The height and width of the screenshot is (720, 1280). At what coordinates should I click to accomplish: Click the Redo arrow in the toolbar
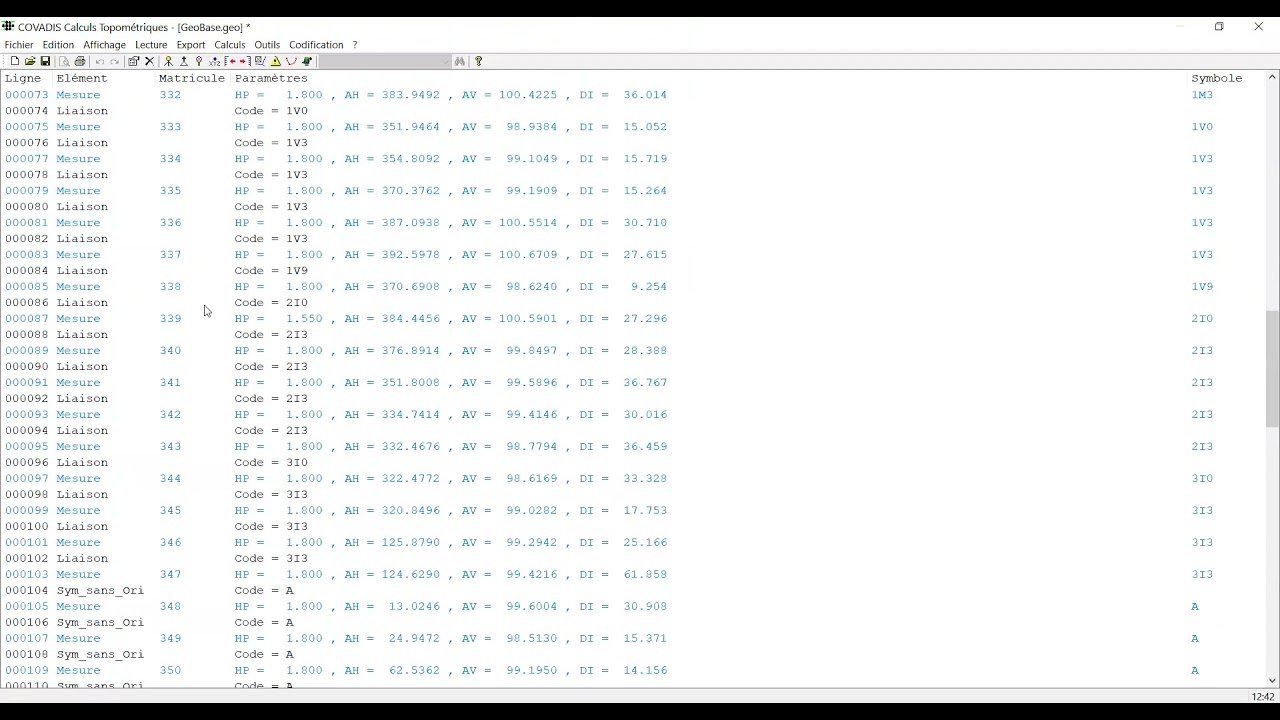(114, 61)
